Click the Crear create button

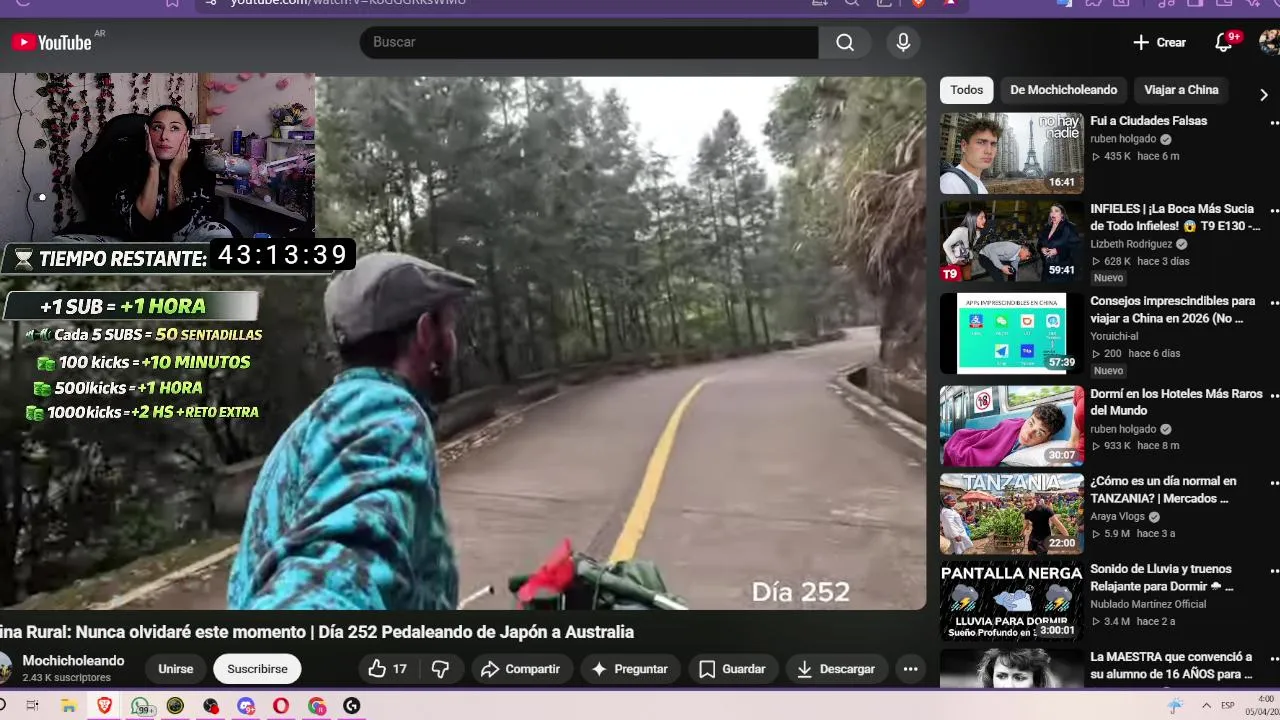[x=1160, y=42]
